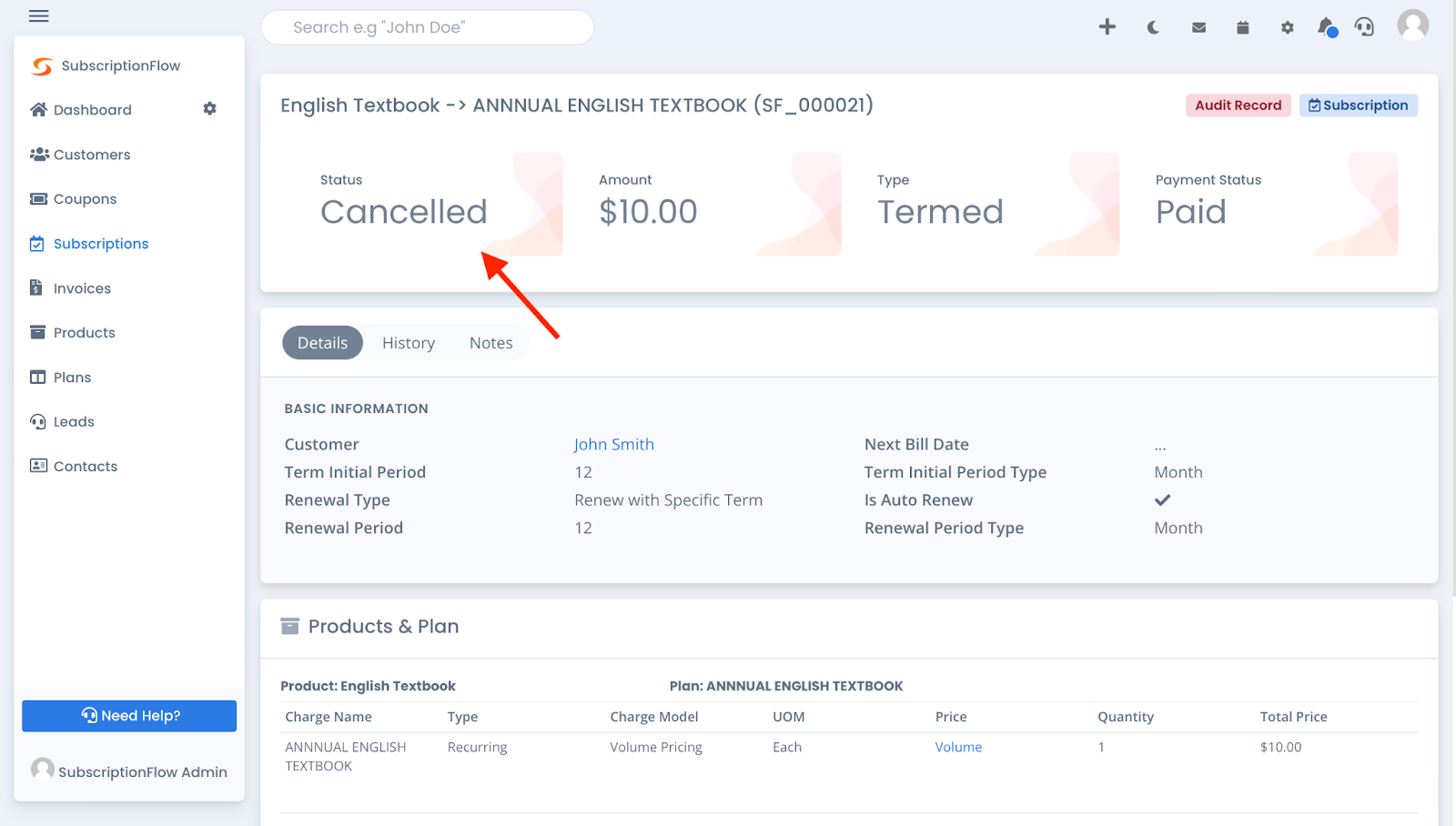This screenshot has height=826, width=1456.
Task: Open Plans menu item
Action: coord(73,378)
